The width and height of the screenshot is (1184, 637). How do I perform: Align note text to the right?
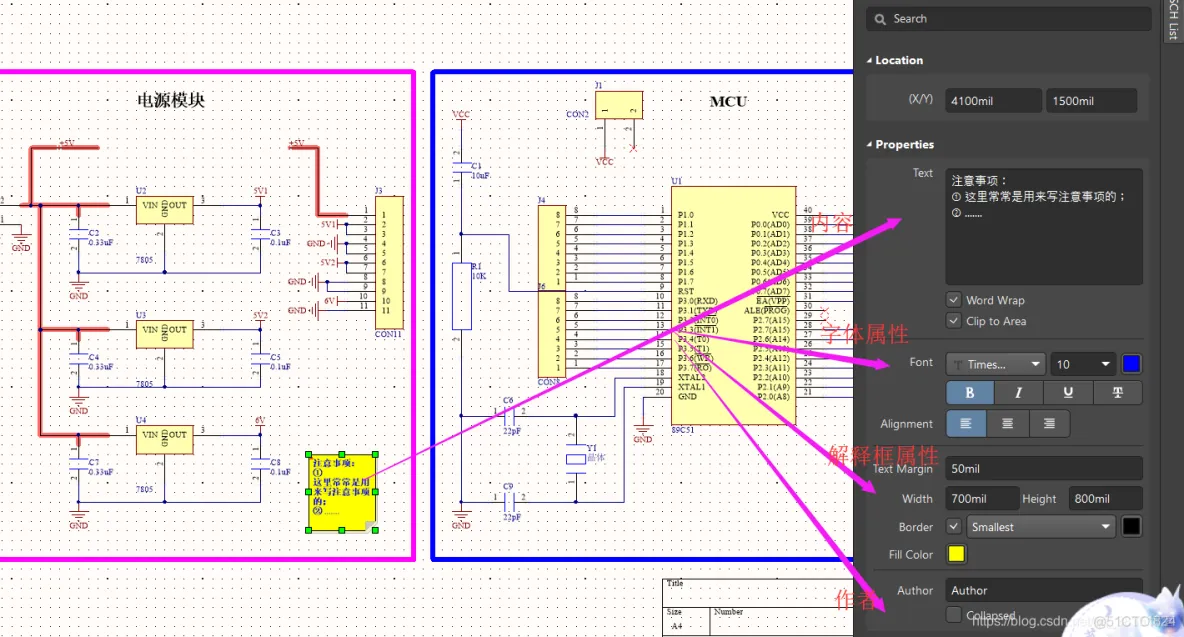(x=1049, y=424)
